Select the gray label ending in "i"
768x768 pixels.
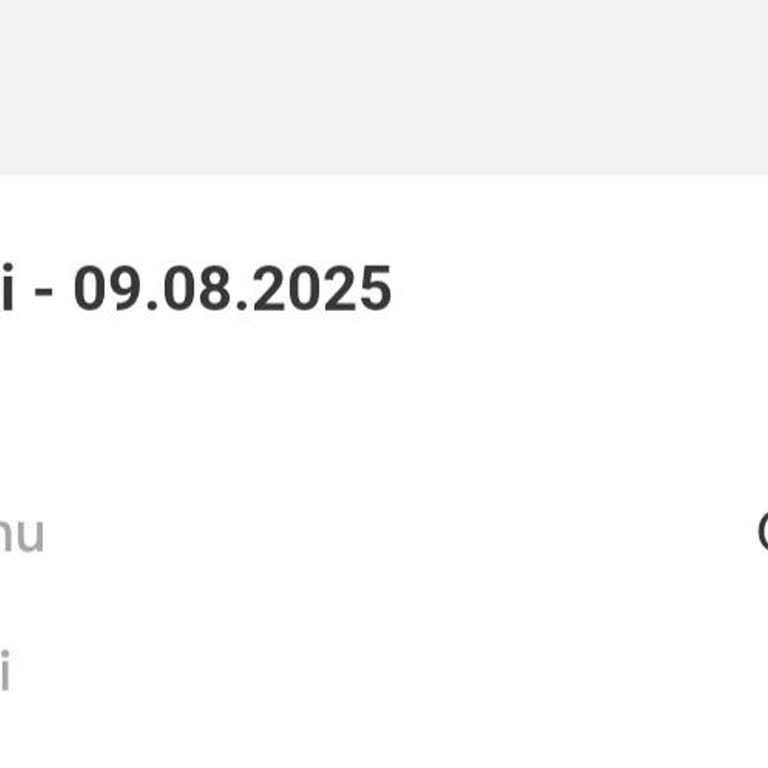(x=5, y=672)
